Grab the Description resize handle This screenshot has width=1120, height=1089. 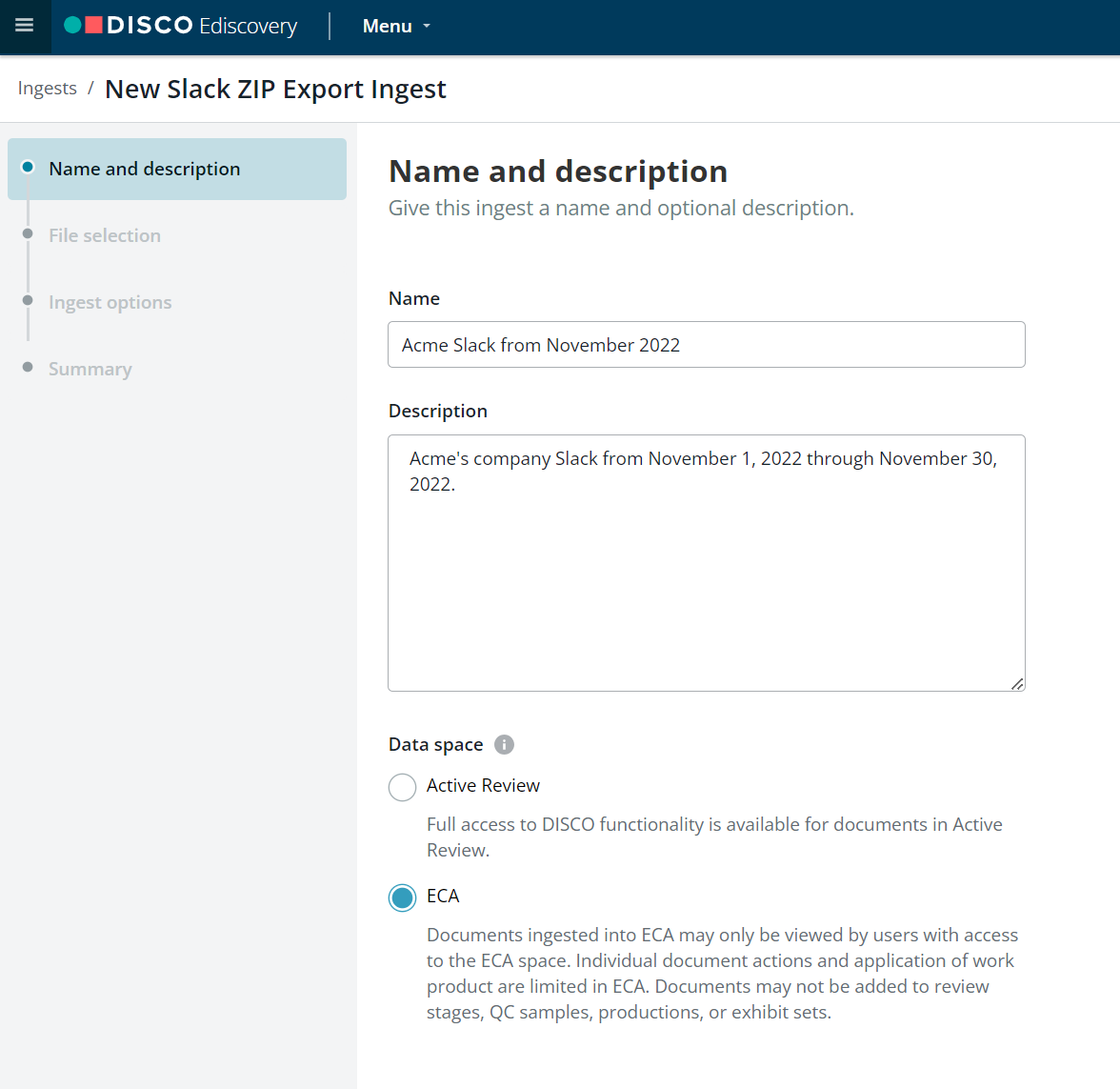(x=1017, y=684)
